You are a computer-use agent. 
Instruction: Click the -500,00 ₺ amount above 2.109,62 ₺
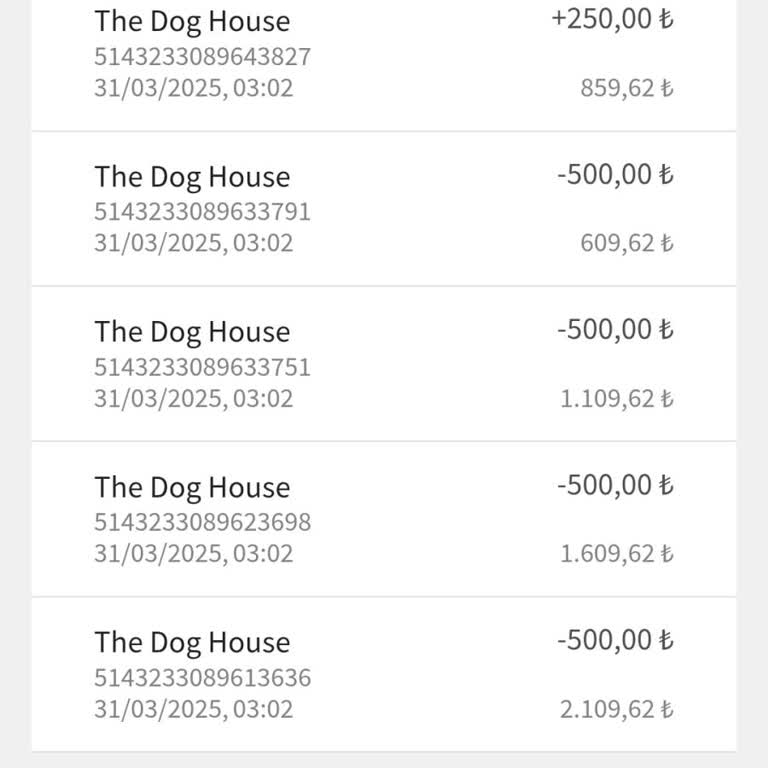615,641
